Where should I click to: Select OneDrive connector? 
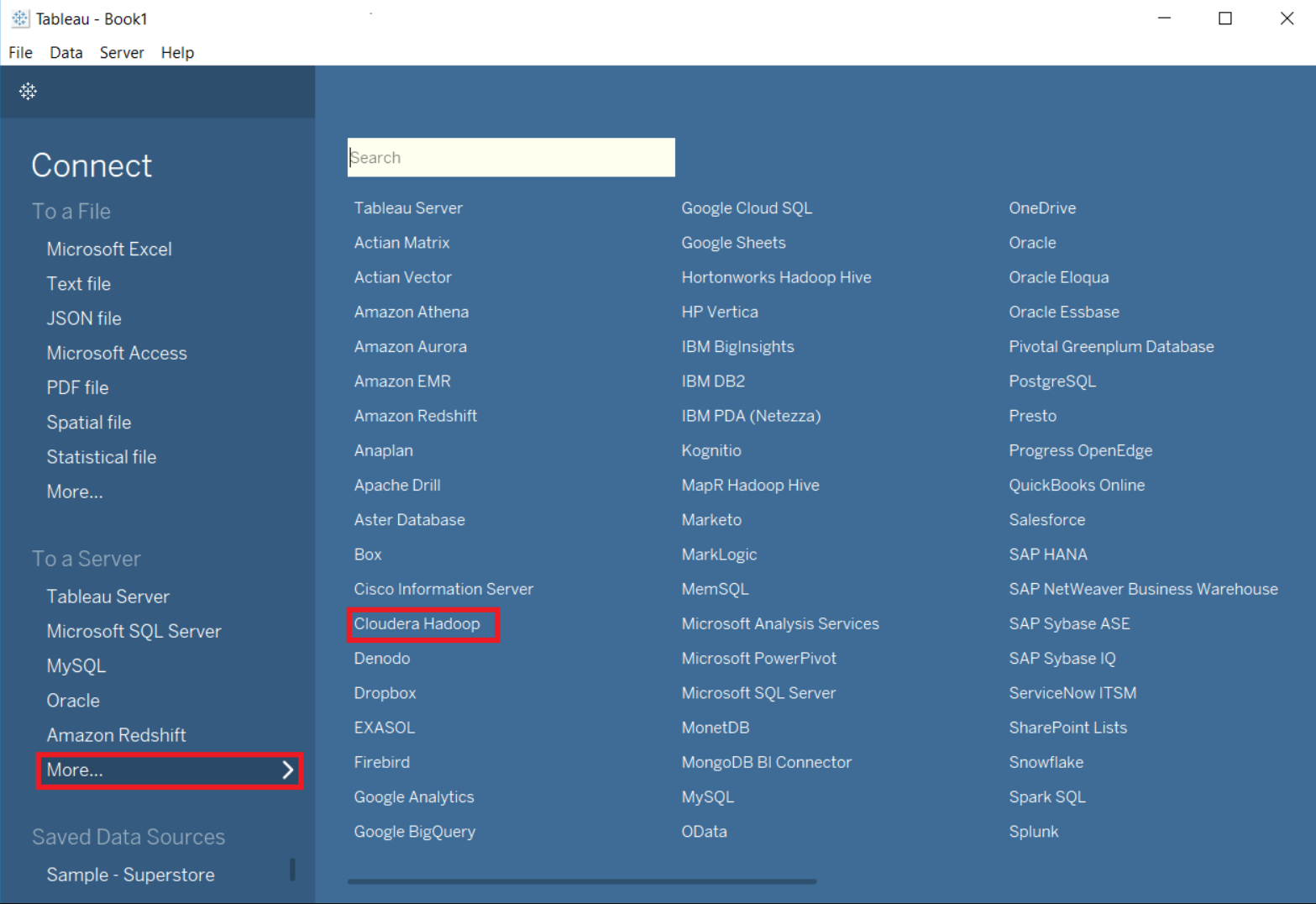[1042, 208]
